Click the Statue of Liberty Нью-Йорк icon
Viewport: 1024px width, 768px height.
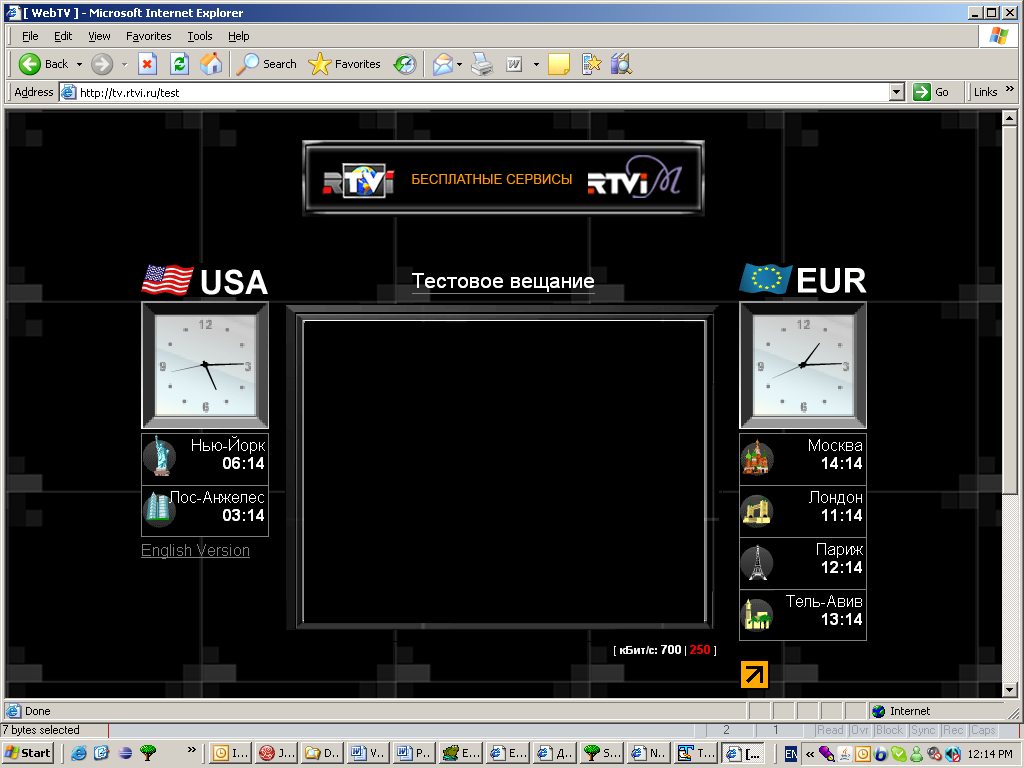(x=159, y=456)
